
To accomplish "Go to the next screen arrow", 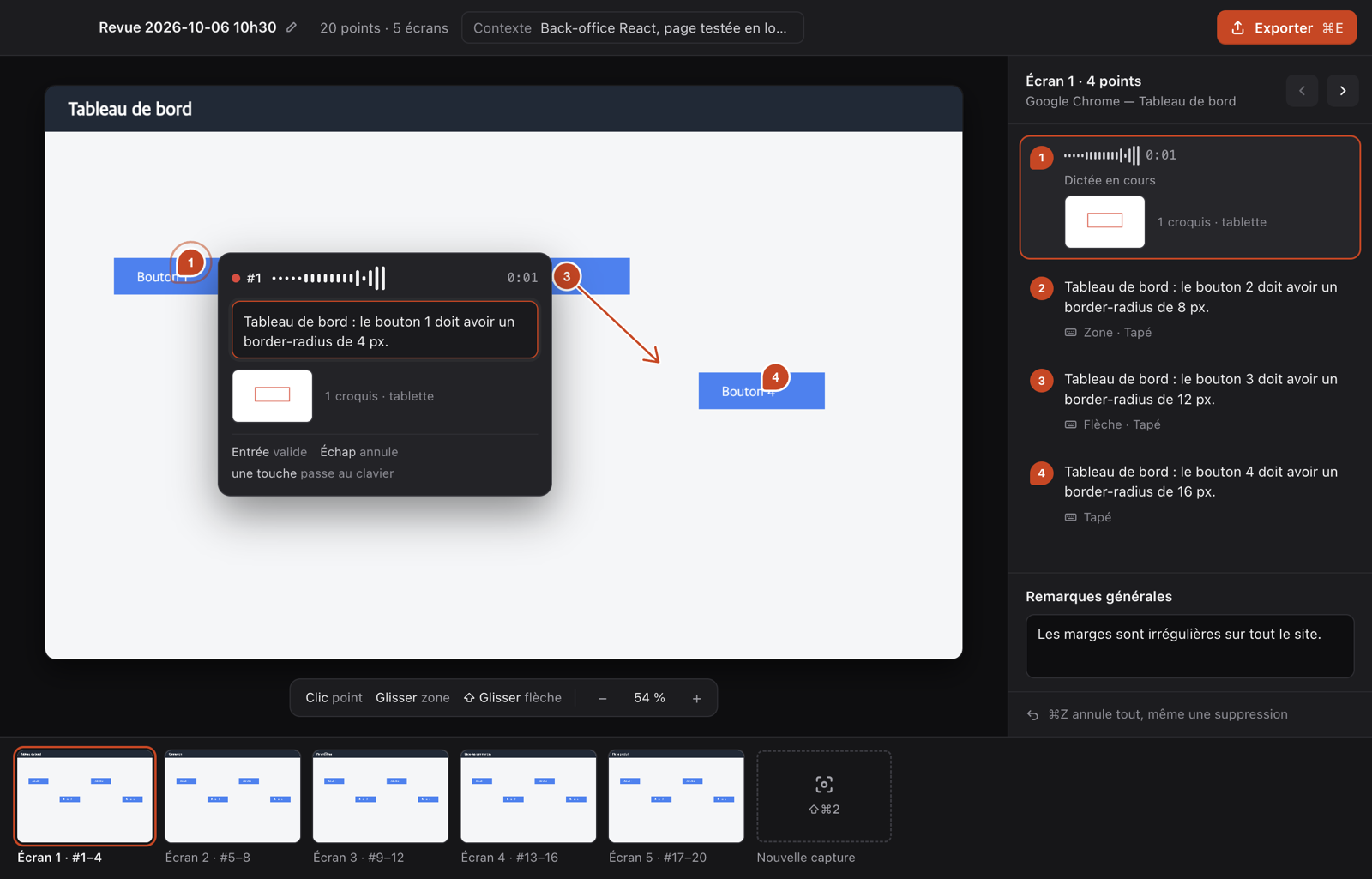I will point(1343,91).
